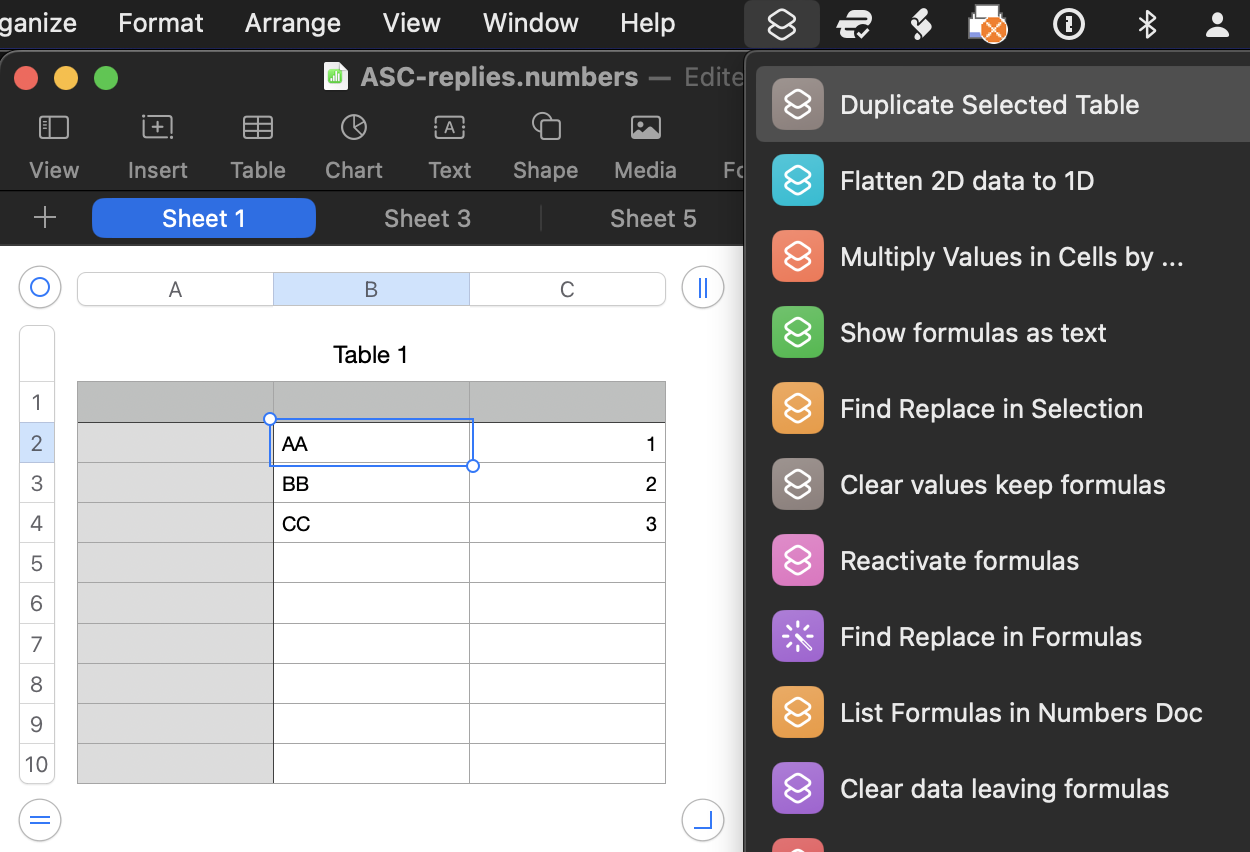Click the Table toolbar icon
This screenshot has width=1250, height=852.
(x=257, y=145)
